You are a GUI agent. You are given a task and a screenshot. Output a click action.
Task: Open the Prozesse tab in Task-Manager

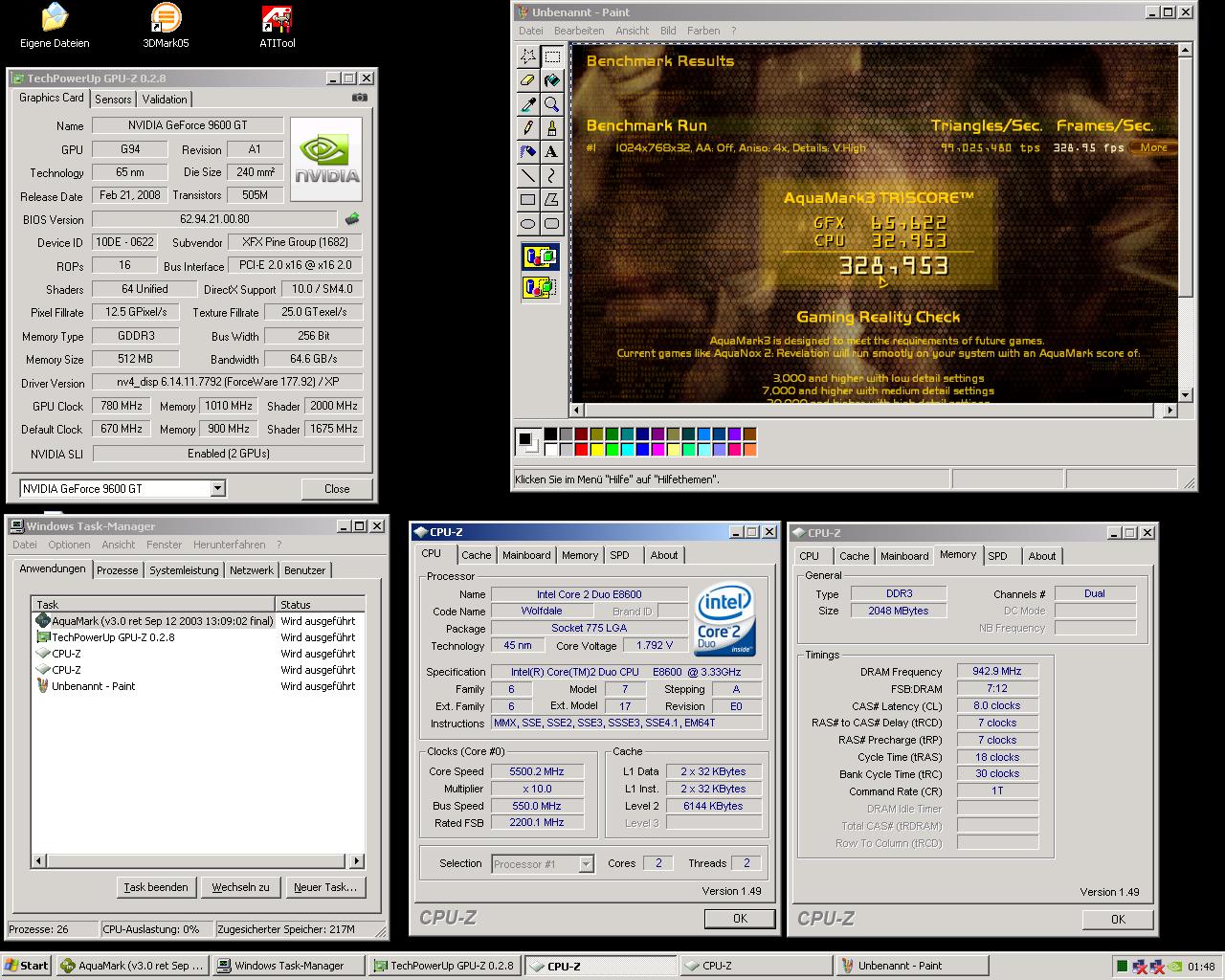click(118, 570)
